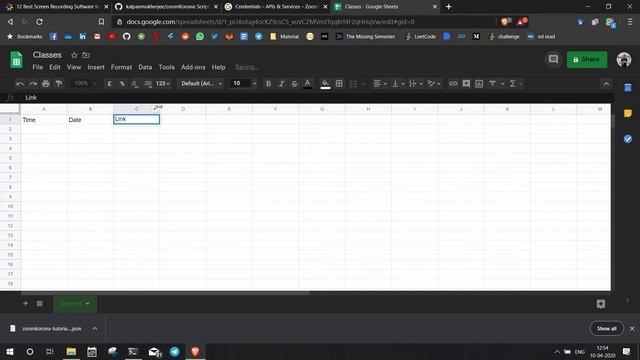Open the View menu
The image size is (640, 360).
(74, 67)
